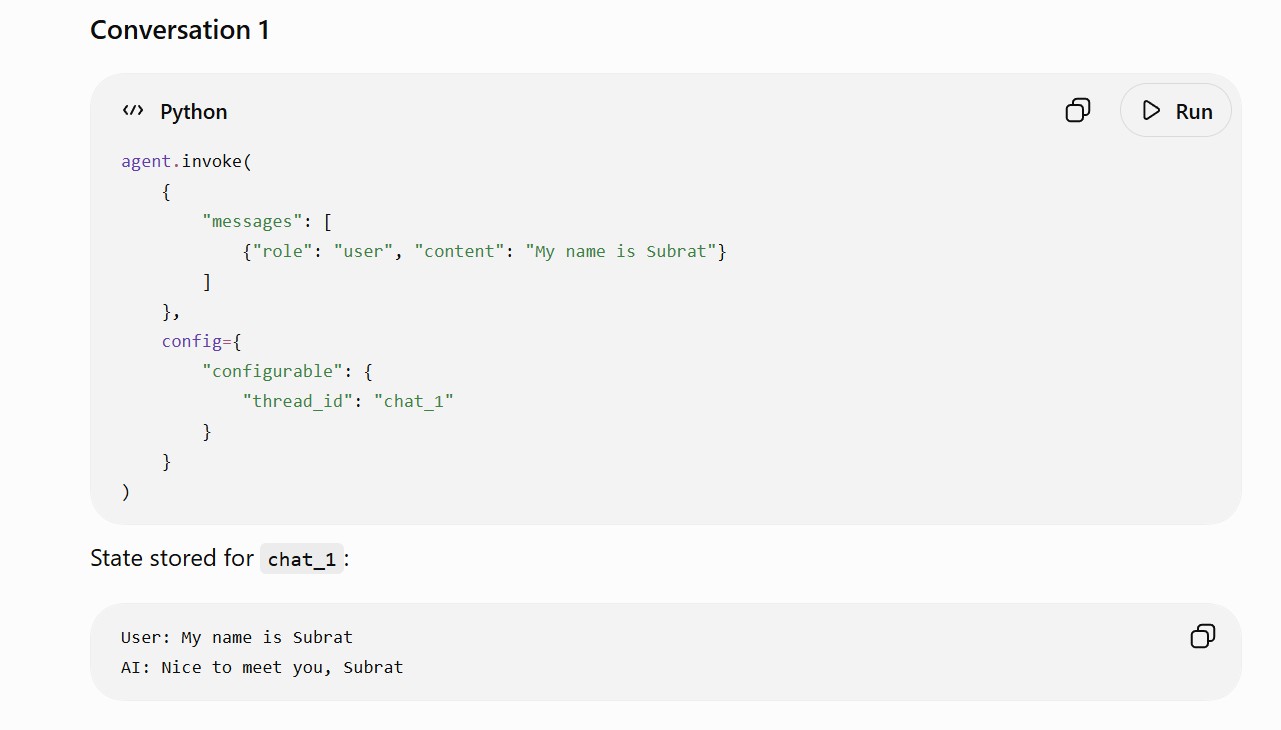Click the "thread_id" key in code
1281x730 pixels.
tap(298, 401)
